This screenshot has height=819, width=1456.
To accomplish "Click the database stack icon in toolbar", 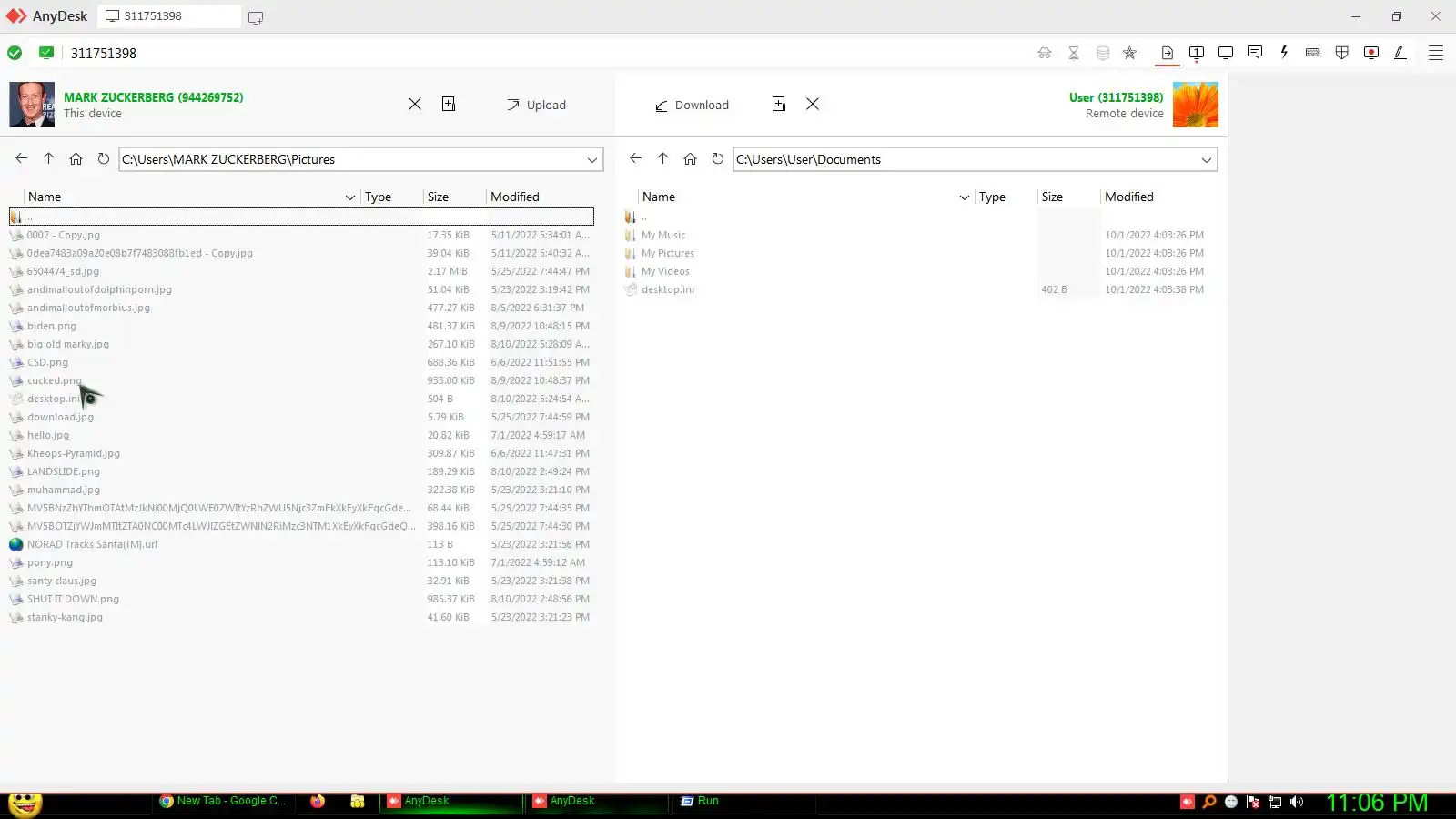I will pos(1103,53).
